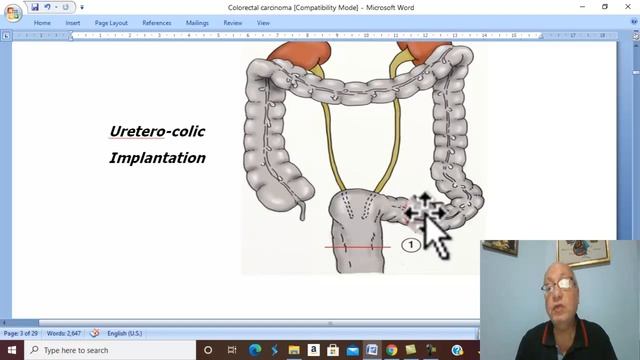Click the 'Implantation' heading text
The height and width of the screenshot is (360, 640).
157,158
